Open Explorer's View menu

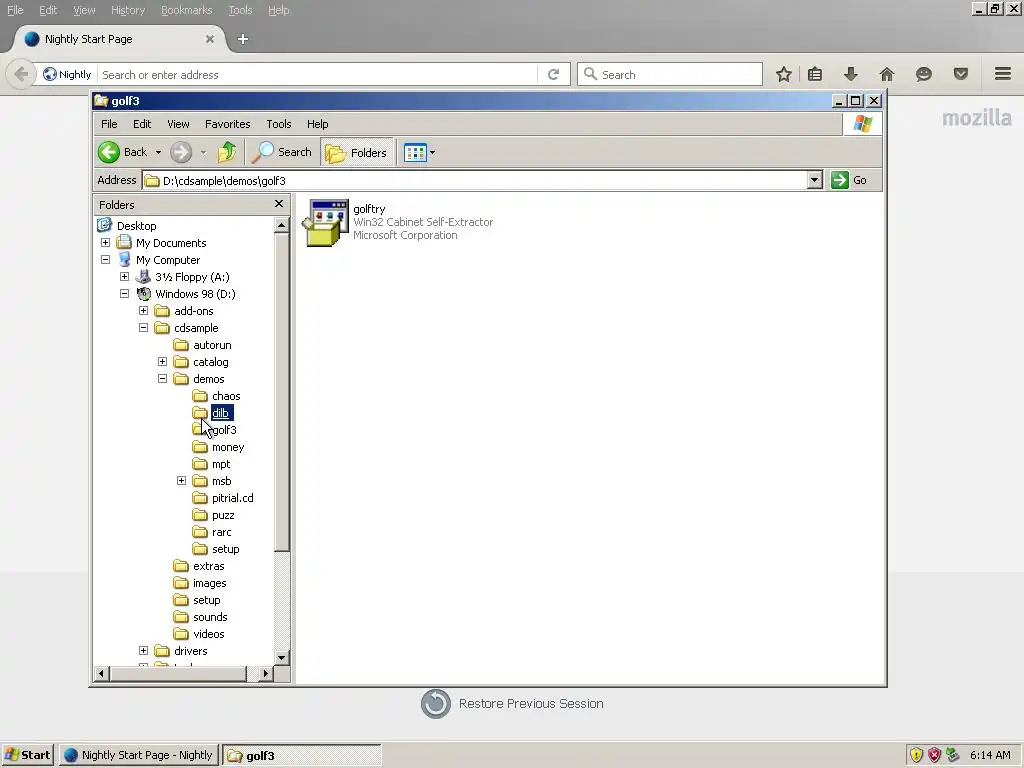coord(178,124)
